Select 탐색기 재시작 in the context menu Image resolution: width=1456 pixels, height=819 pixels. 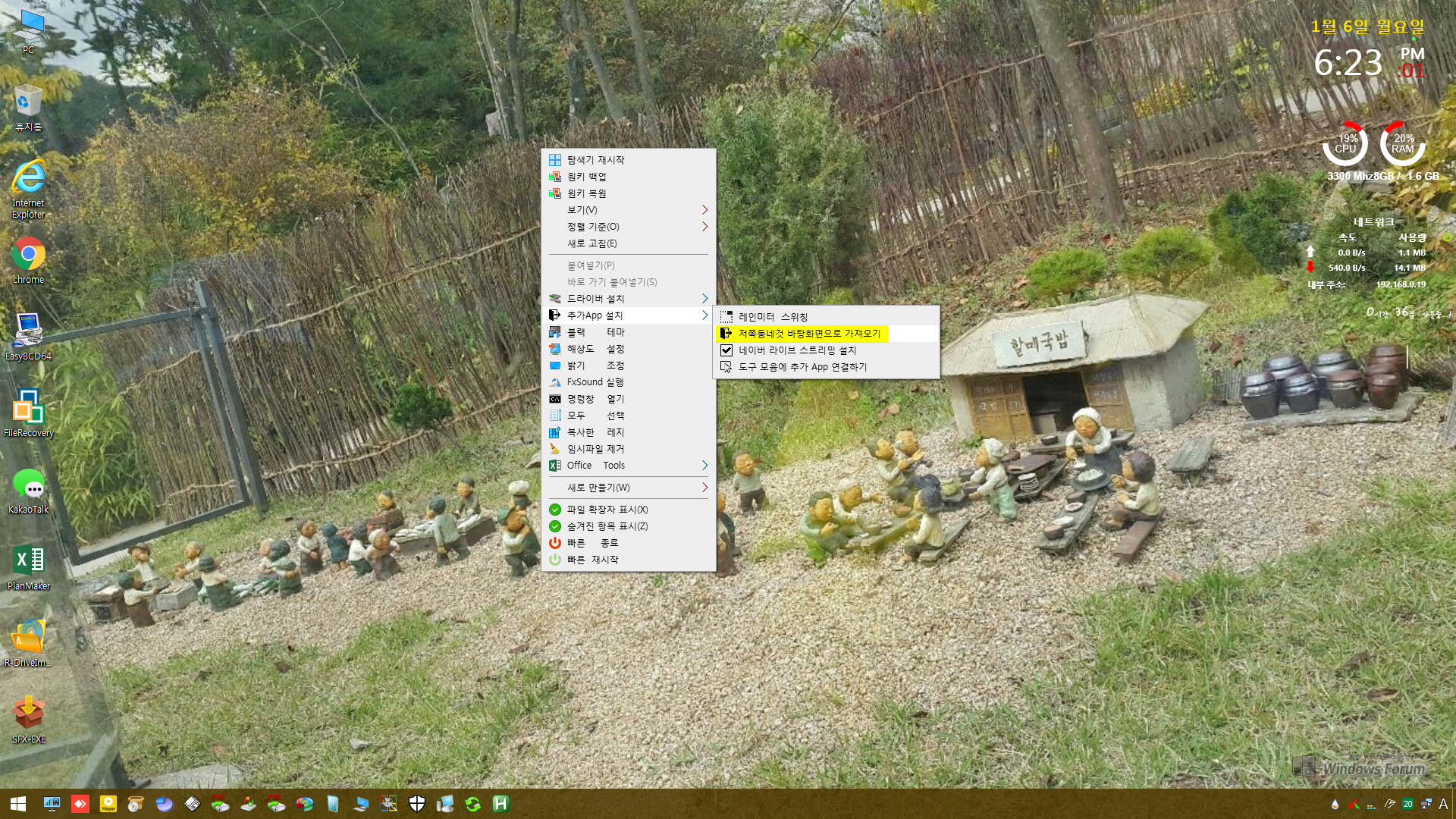click(x=628, y=160)
